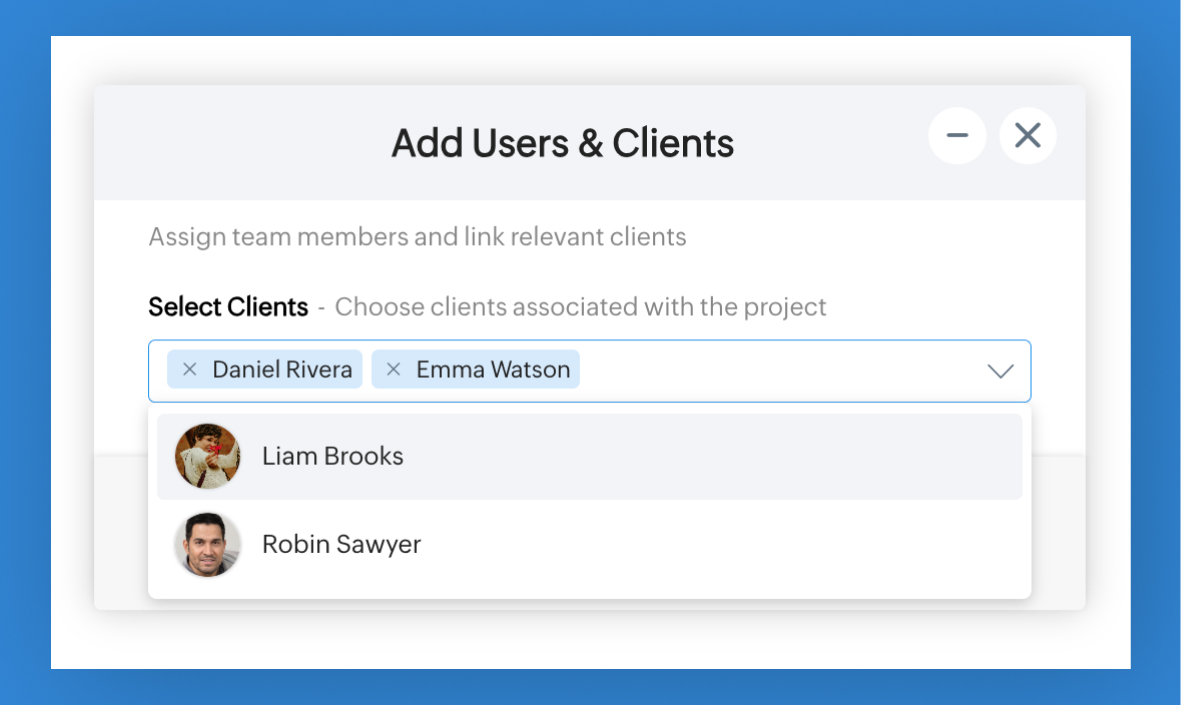Close the Add Users & Clients dialog

(1027, 135)
